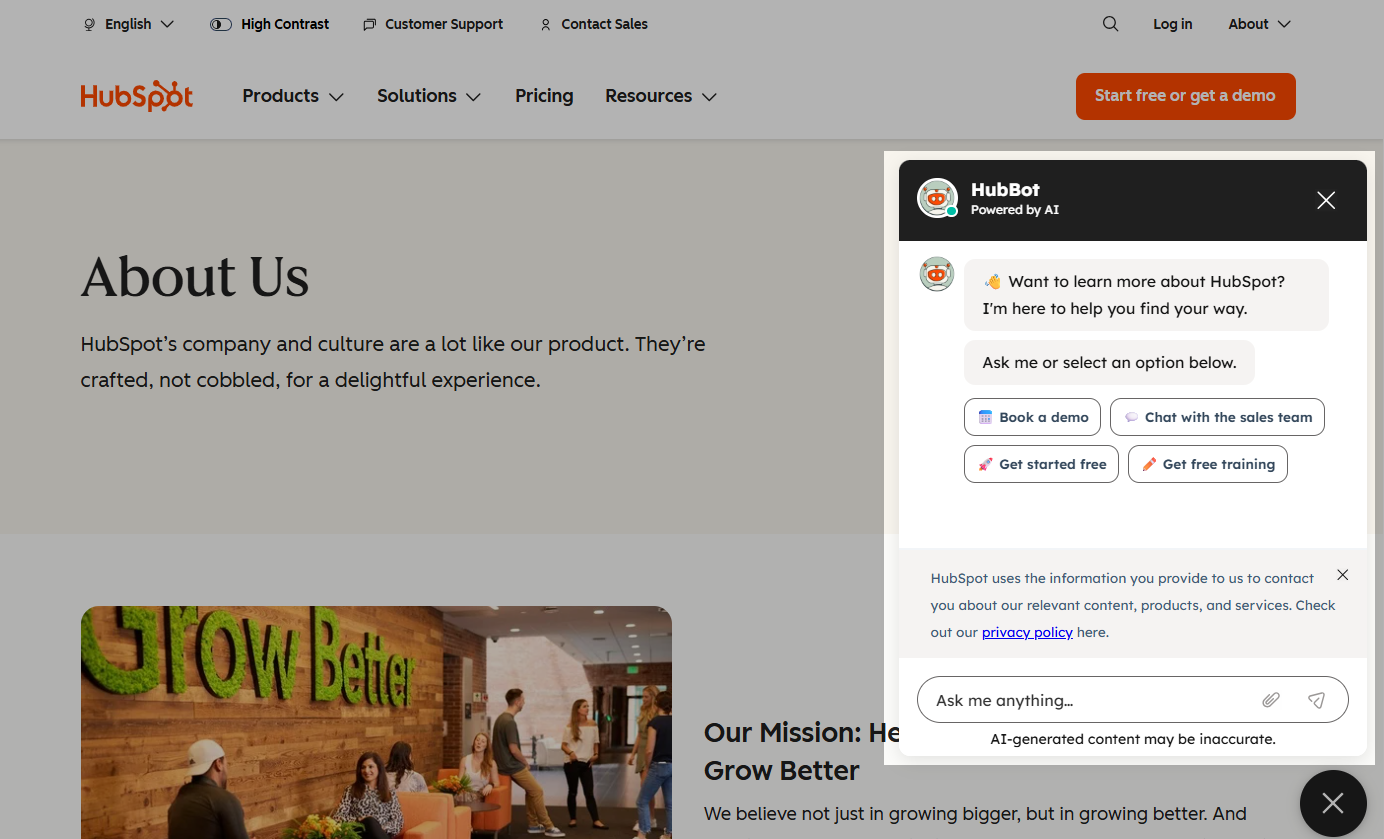Image resolution: width=1384 pixels, height=839 pixels.
Task: Click the Grow Better office photo
Action: (376, 722)
